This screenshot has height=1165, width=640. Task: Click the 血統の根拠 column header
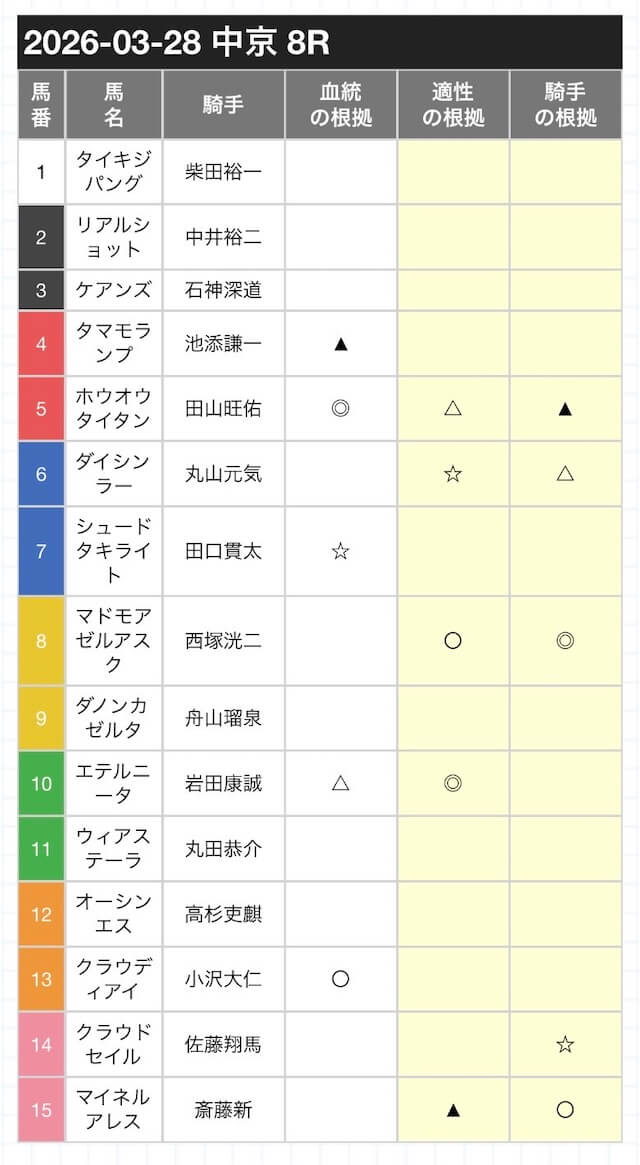[x=340, y=105]
